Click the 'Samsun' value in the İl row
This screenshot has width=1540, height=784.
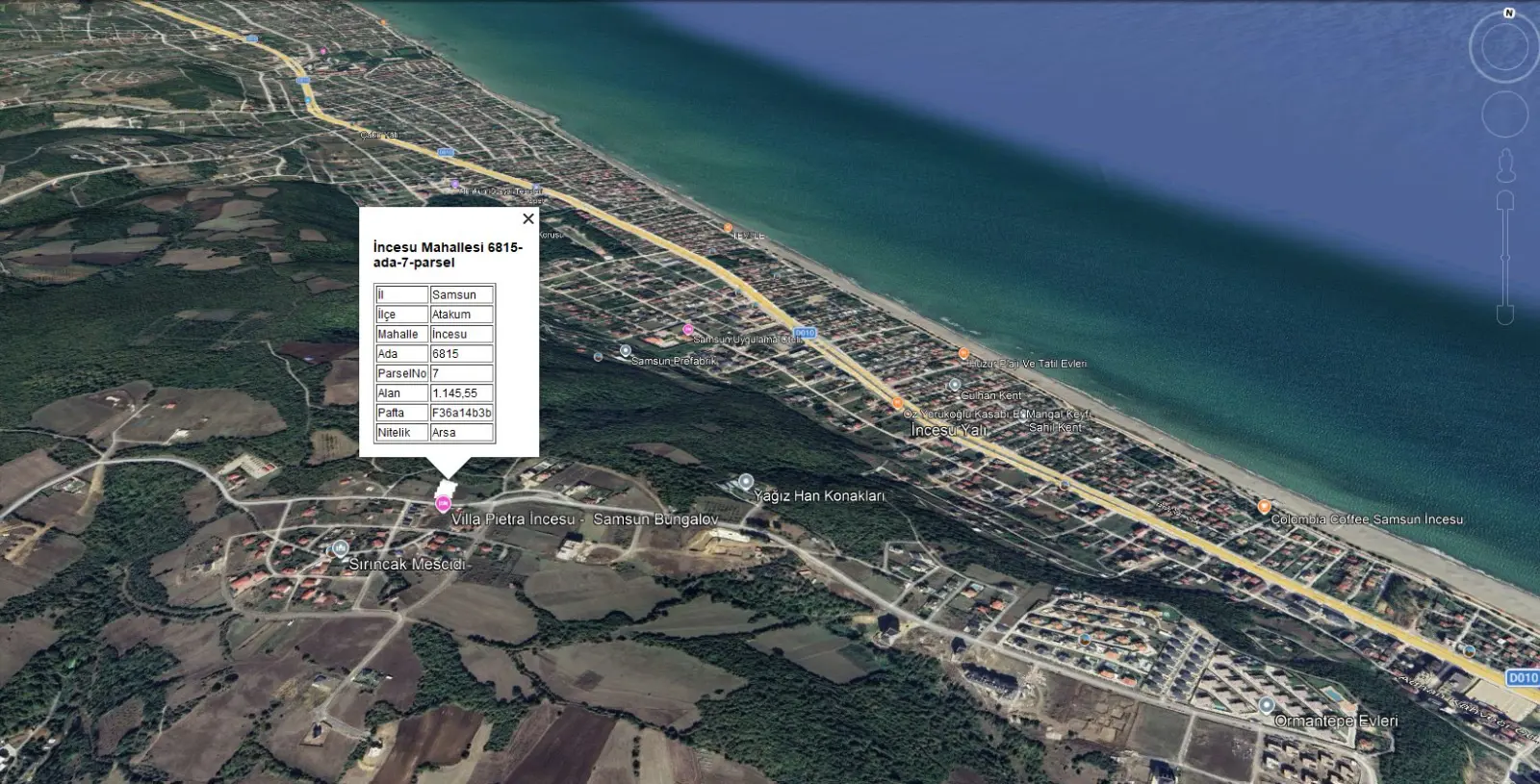[x=461, y=294]
